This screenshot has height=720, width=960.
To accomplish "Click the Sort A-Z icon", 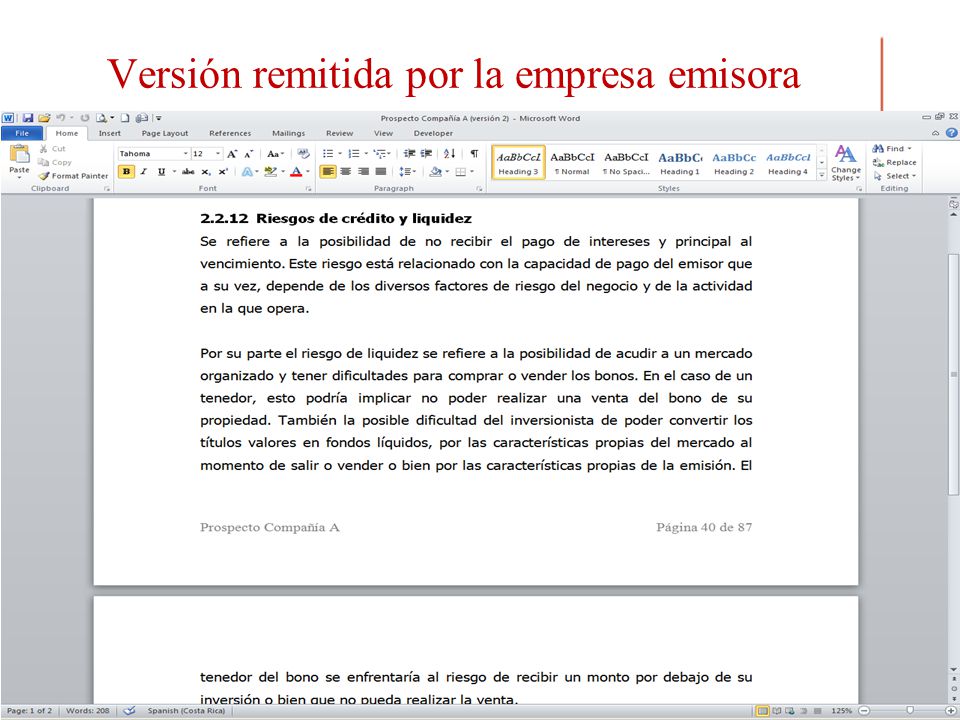I will pyautogui.click(x=449, y=154).
